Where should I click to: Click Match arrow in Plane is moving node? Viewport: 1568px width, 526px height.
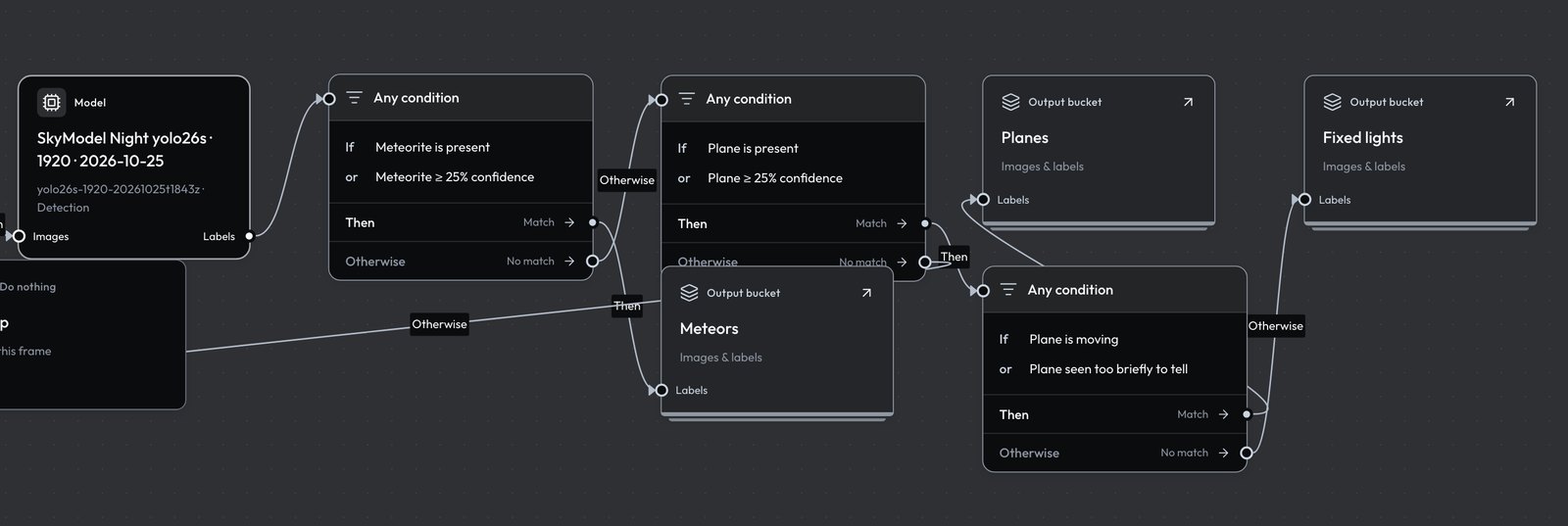1223,414
